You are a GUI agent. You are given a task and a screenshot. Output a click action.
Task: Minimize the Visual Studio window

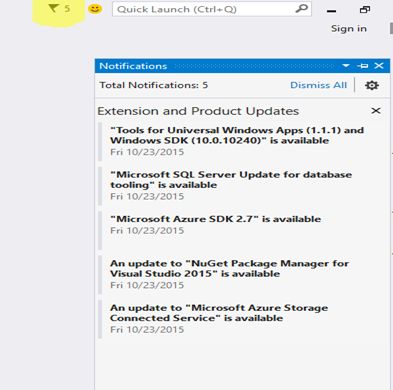(331, 11)
